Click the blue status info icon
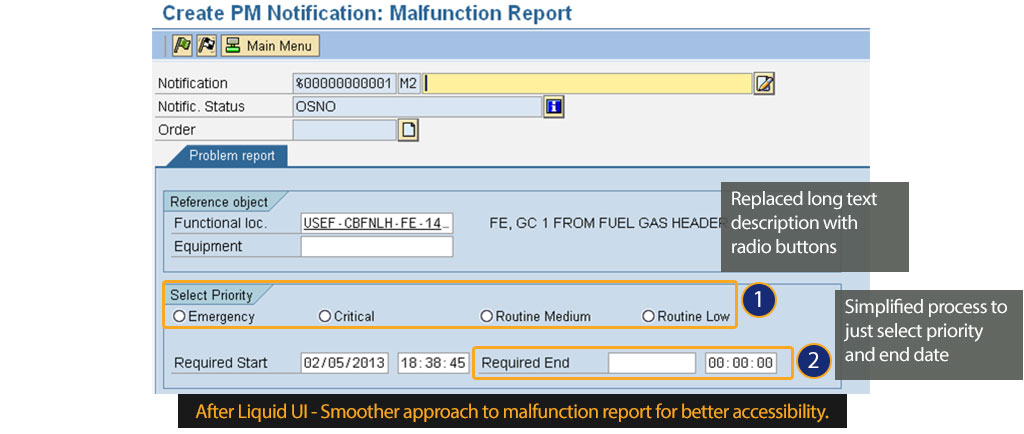 [553, 106]
